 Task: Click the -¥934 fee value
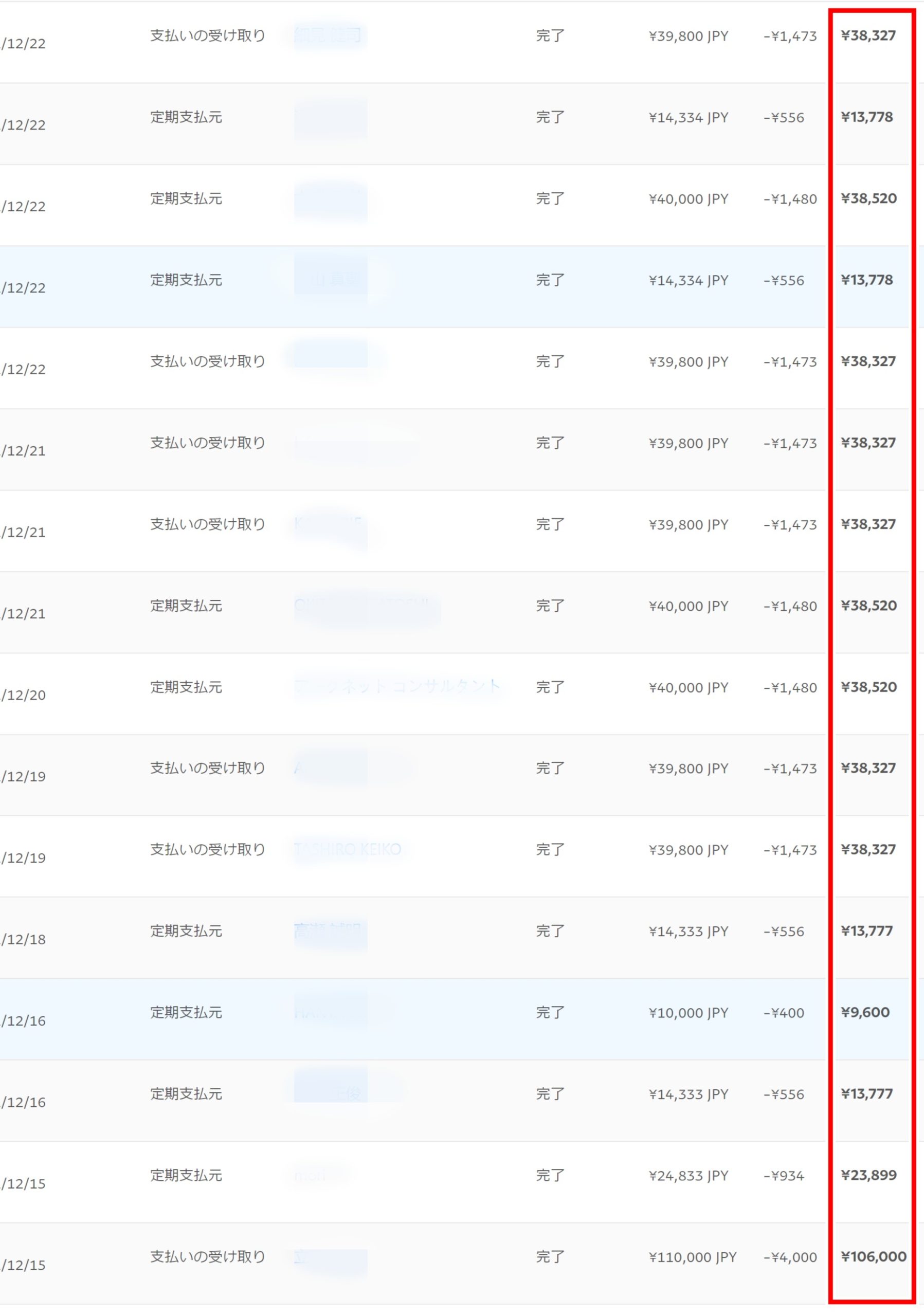pyautogui.click(x=784, y=1176)
